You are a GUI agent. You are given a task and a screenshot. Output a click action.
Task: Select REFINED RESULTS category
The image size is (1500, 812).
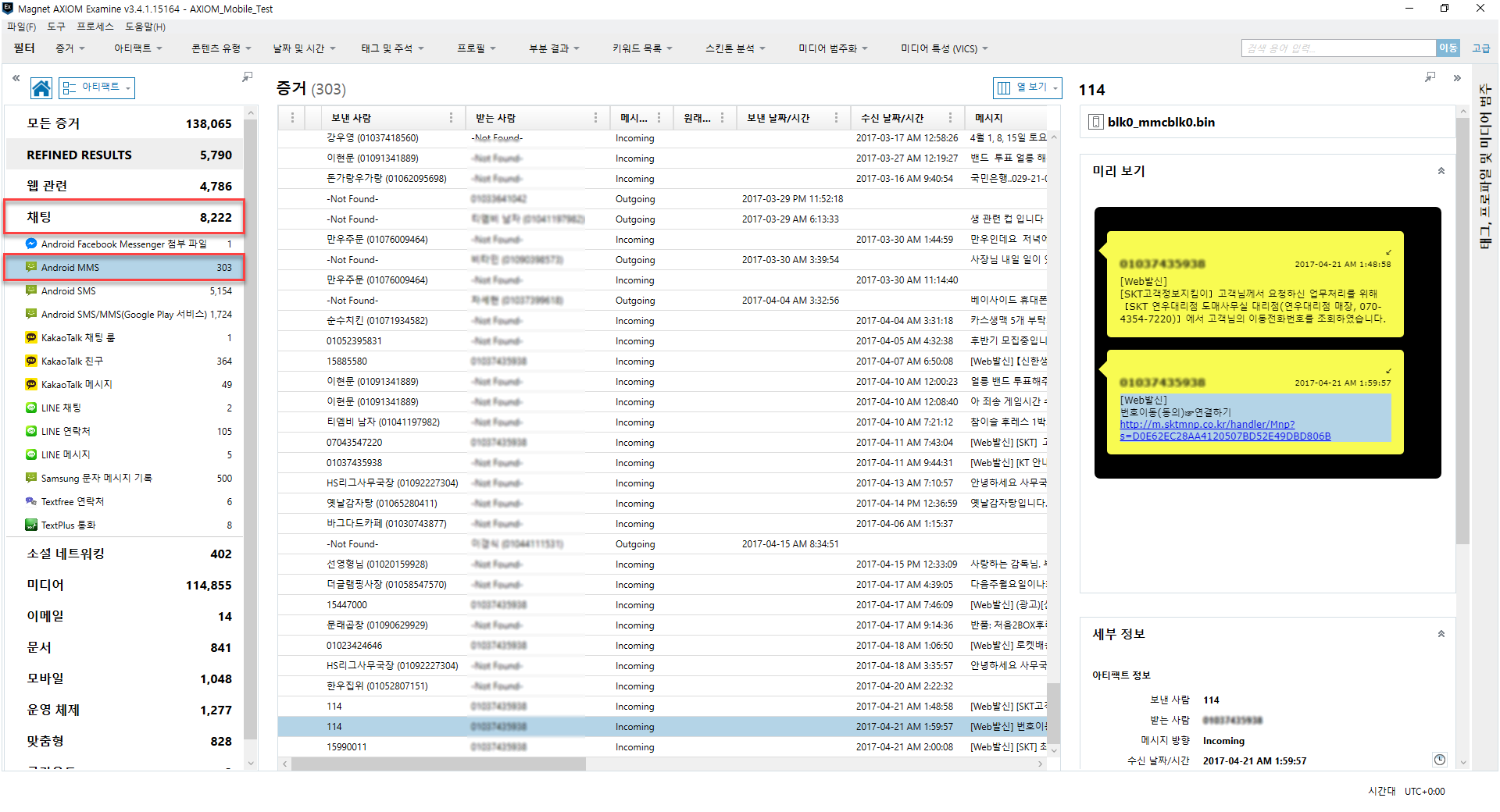click(x=125, y=155)
